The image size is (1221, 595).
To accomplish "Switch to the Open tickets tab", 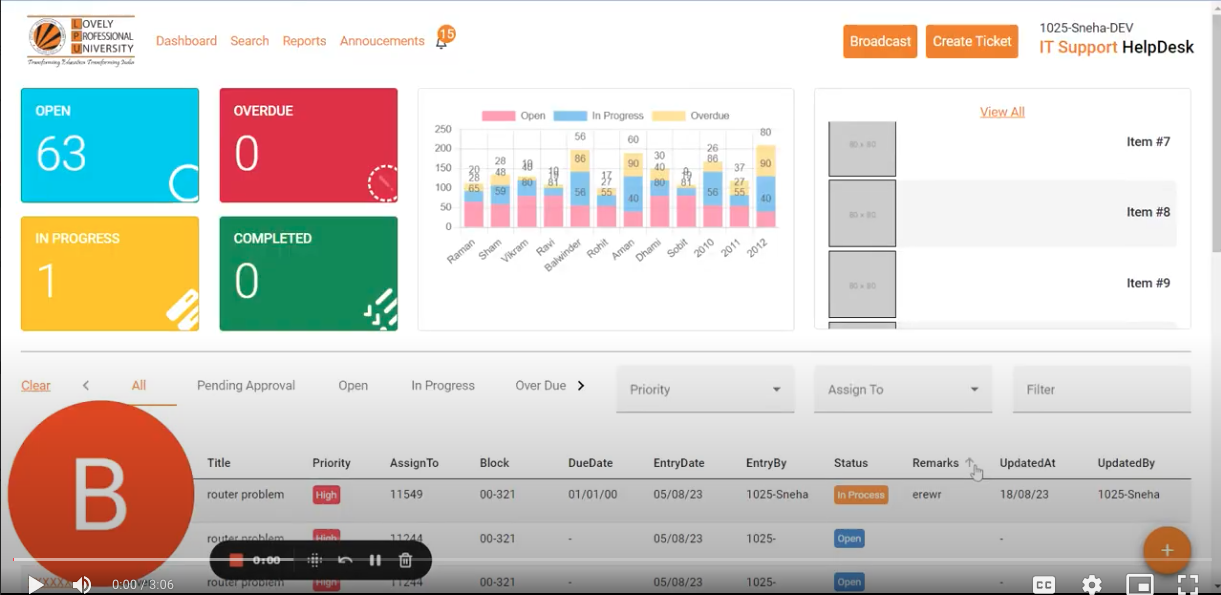I will [x=353, y=385].
